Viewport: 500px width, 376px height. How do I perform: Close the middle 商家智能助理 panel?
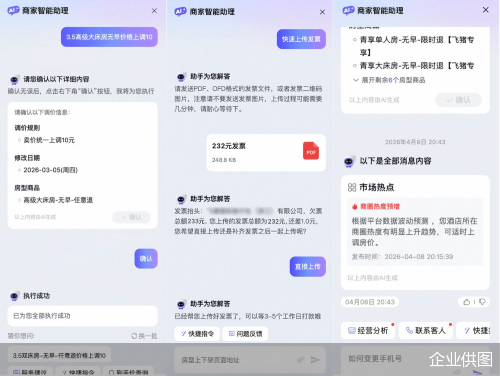[x=322, y=12]
